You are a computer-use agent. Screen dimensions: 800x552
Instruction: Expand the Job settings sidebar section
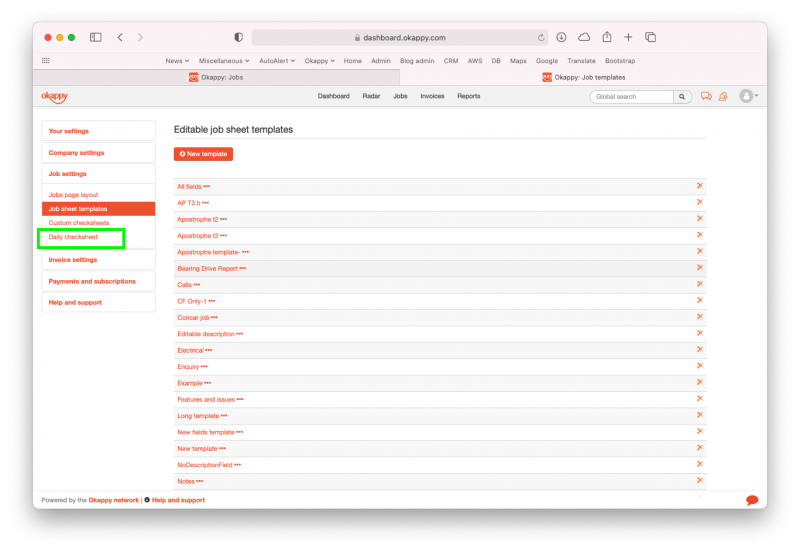tap(68, 174)
